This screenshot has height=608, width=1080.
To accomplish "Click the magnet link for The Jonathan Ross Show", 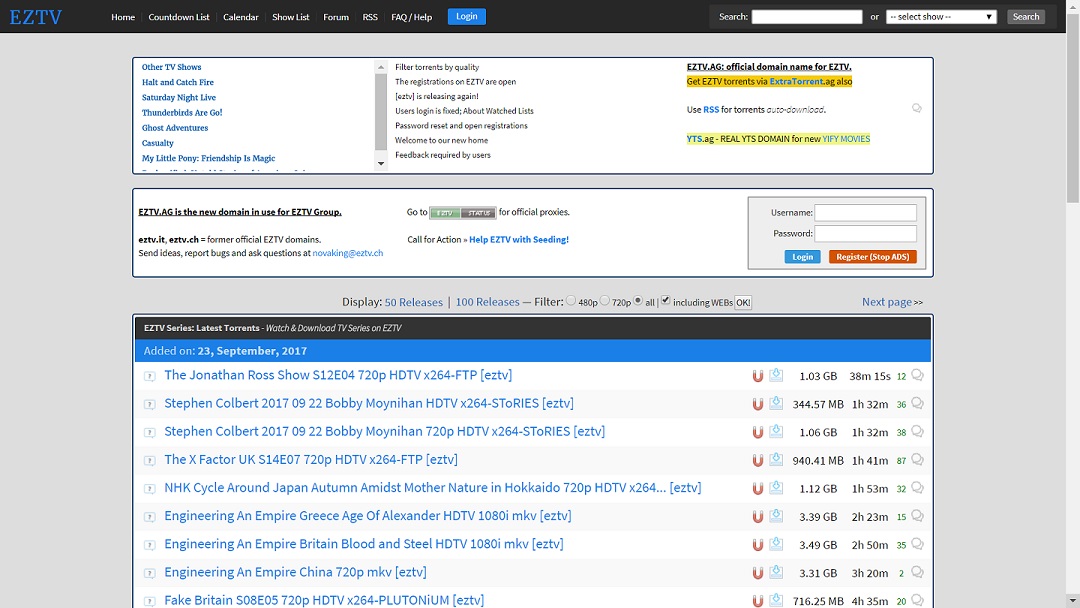I will click(x=758, y=375).
